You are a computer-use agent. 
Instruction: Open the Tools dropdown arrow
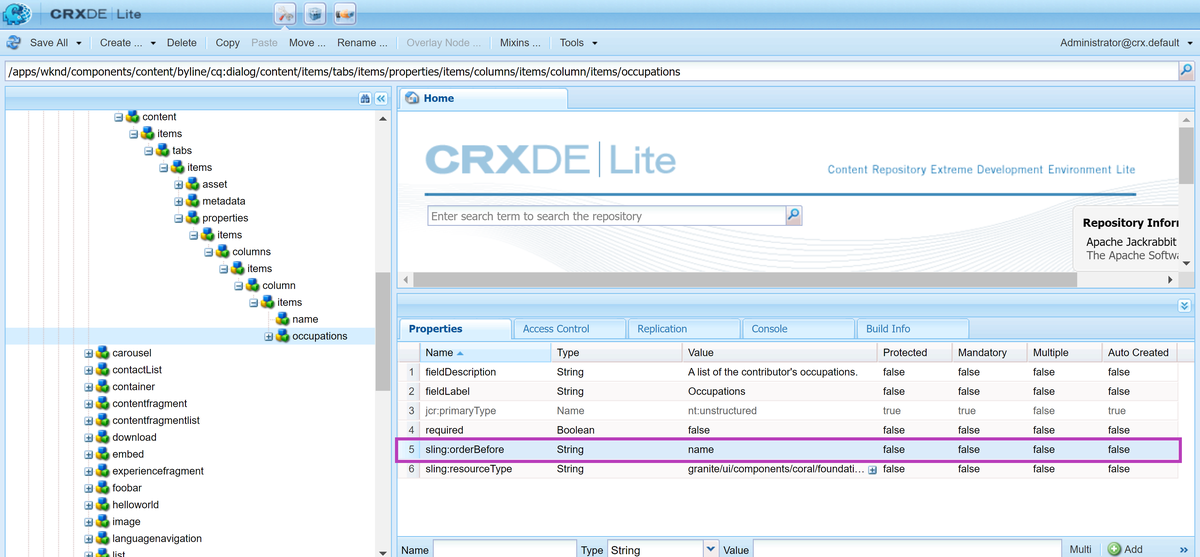pyautogui.click(x=594, y=43)
